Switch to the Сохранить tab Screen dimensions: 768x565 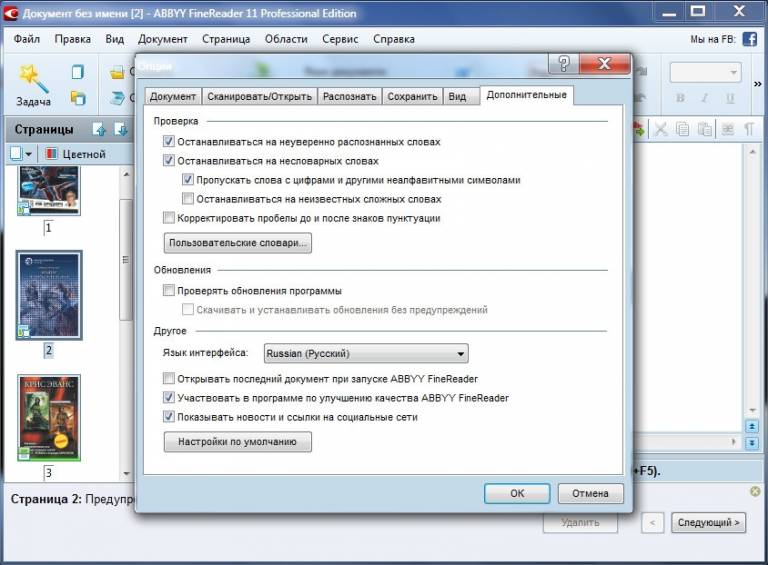tap(412, 96)
